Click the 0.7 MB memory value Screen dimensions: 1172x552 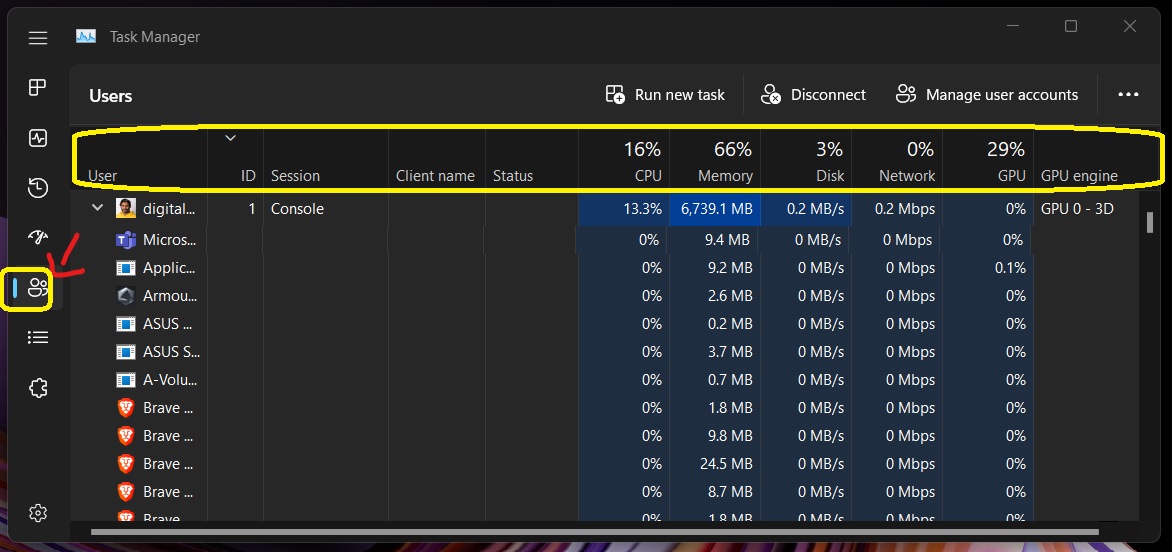(x=730, y=379)
